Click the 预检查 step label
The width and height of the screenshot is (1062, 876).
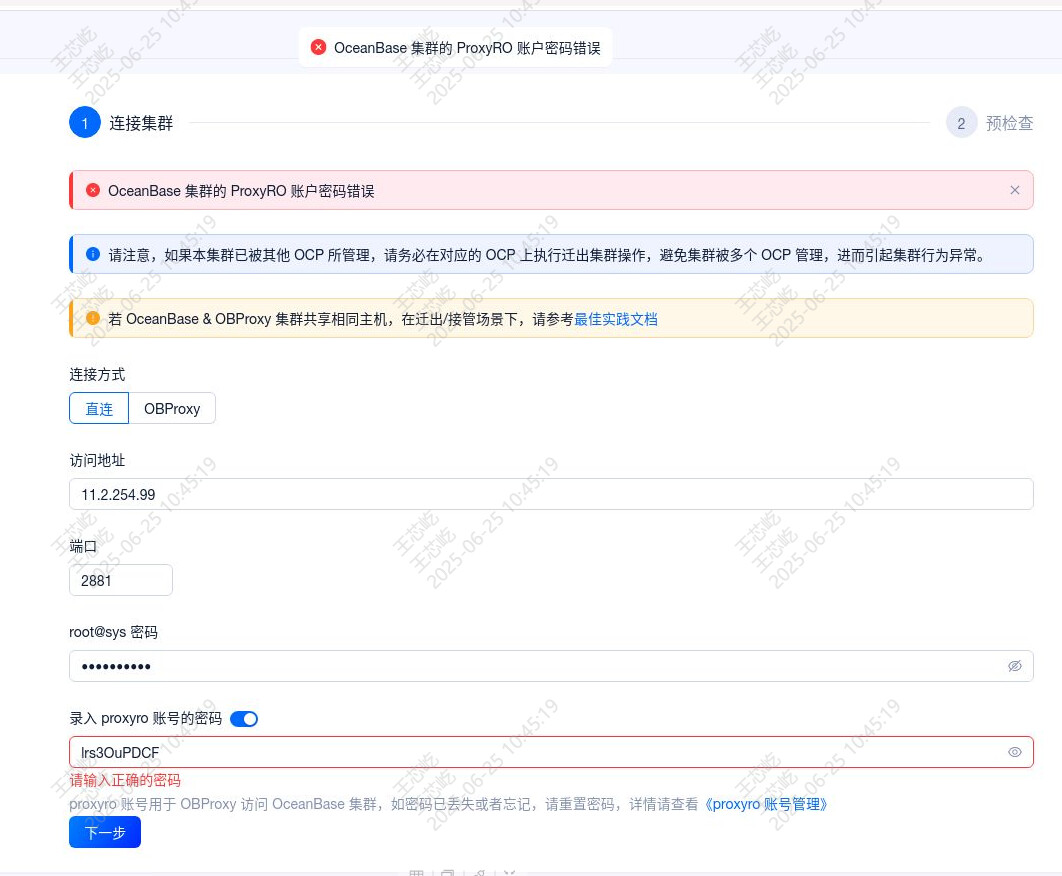click(1009, 123)
